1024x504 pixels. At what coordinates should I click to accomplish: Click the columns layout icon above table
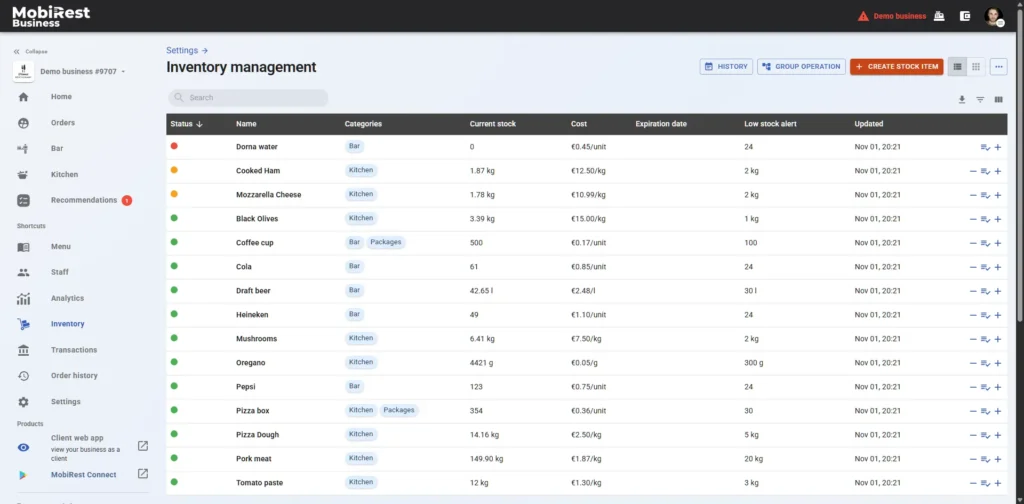tap(998, 99)
